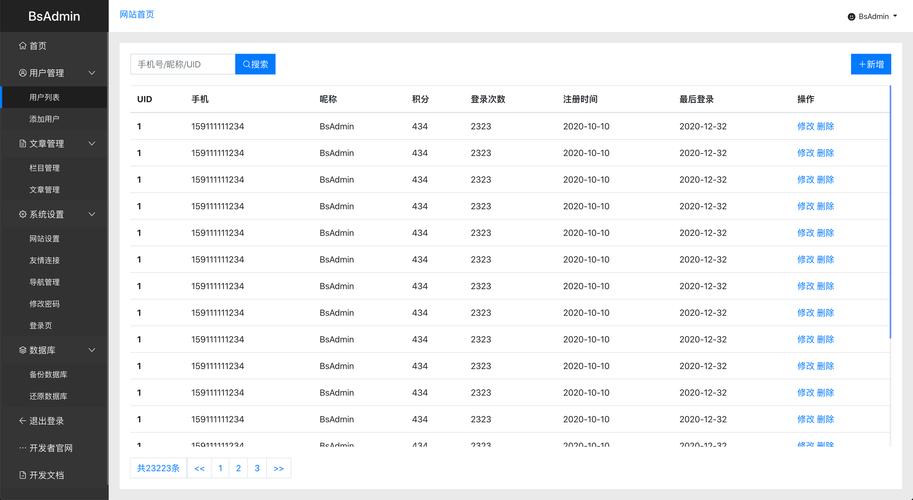Click the 最后登录 column header
The width and height of the screenshot is (913, 500).
(696, 99)
